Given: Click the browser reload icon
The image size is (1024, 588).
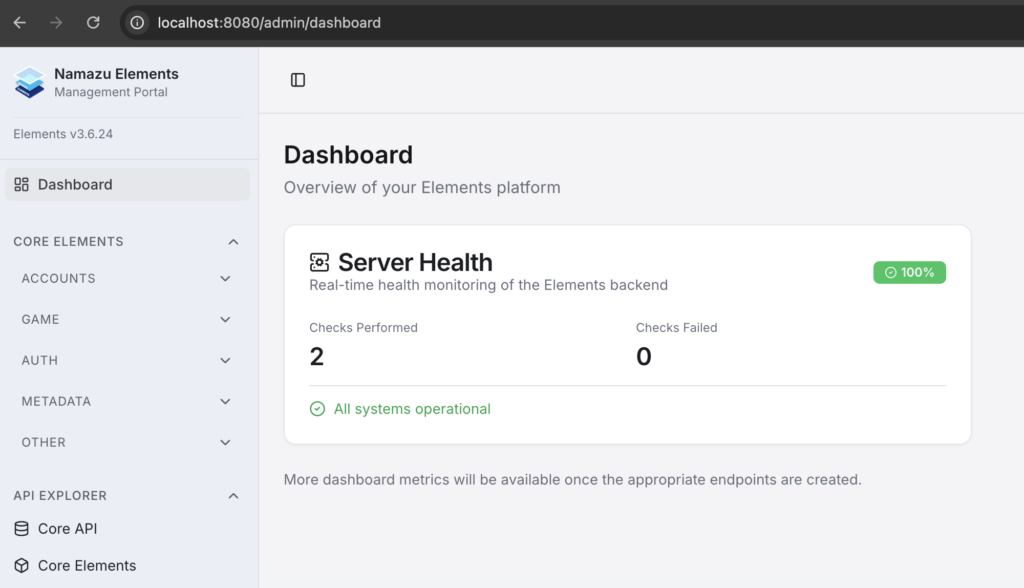Looking at the screenshot, I should click(x=93, y=22).
